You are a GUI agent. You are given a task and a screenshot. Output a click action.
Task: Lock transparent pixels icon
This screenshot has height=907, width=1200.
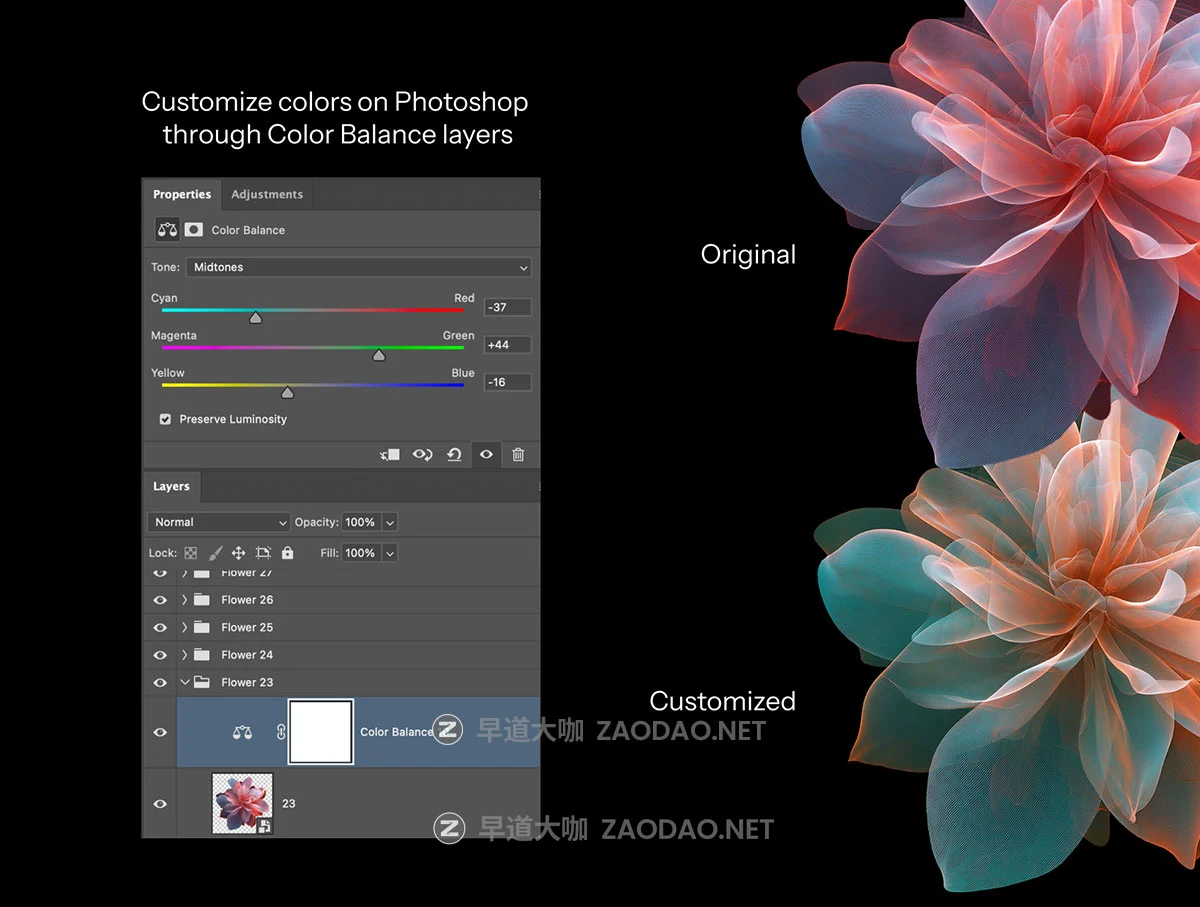pos(191,553)
